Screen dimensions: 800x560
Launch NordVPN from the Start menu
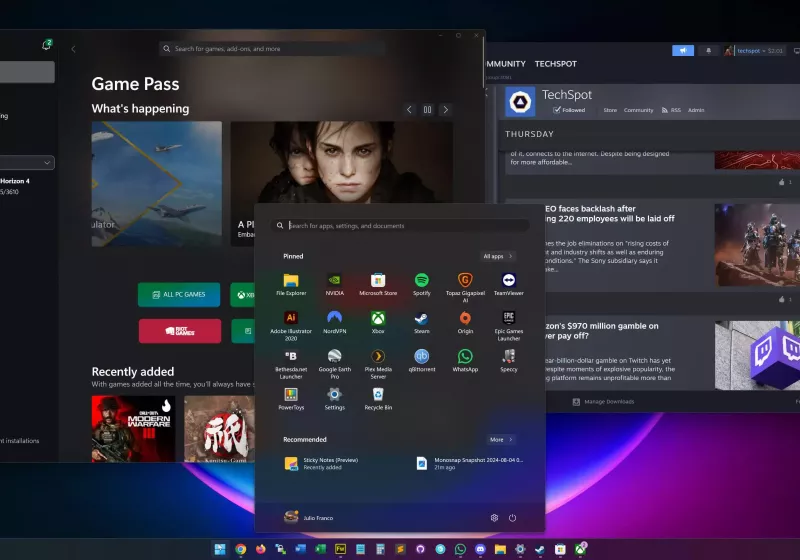point(334,318)
